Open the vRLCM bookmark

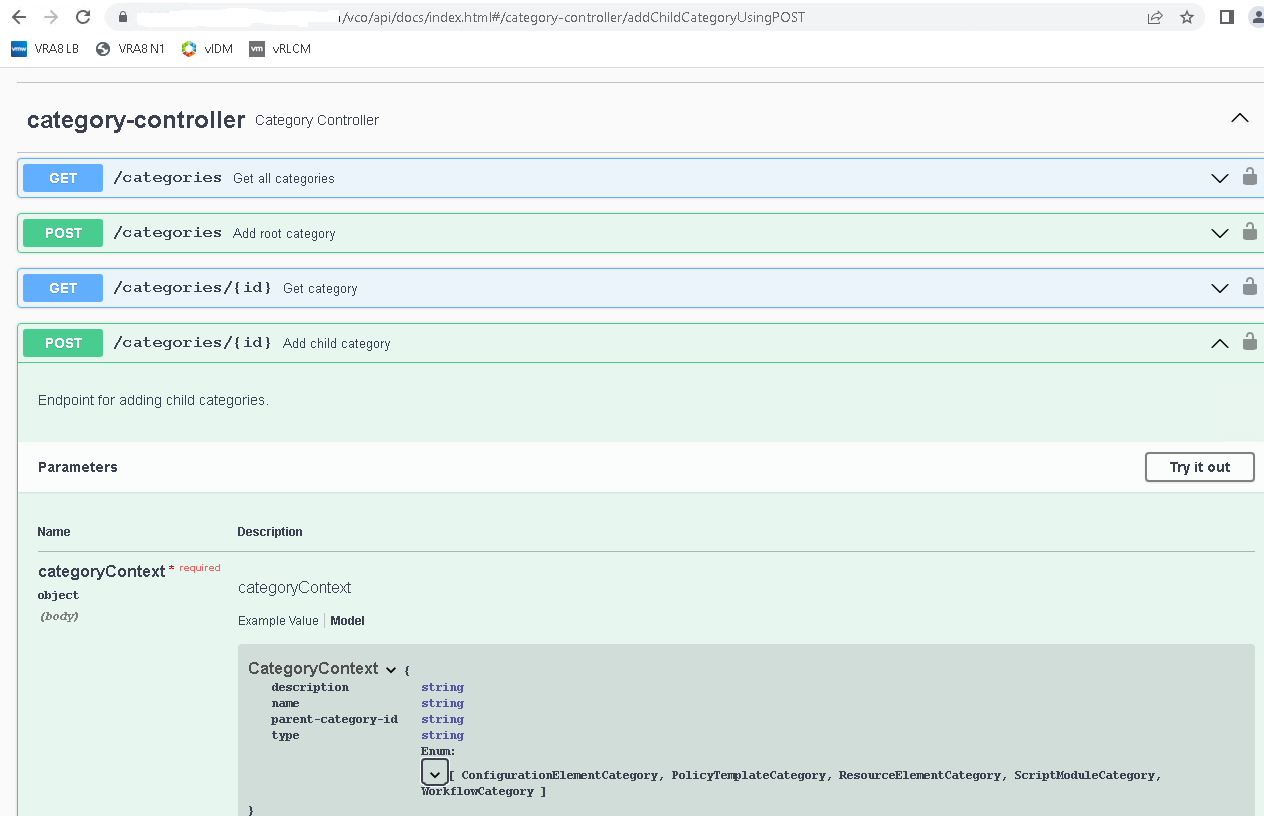click(279, 48)
